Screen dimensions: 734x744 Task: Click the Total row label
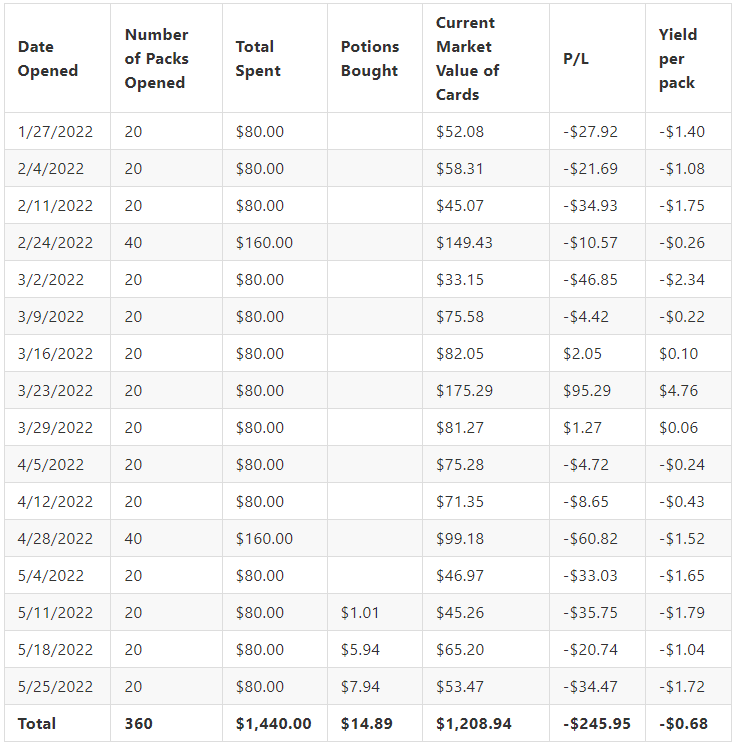click(x=37, y=724)
